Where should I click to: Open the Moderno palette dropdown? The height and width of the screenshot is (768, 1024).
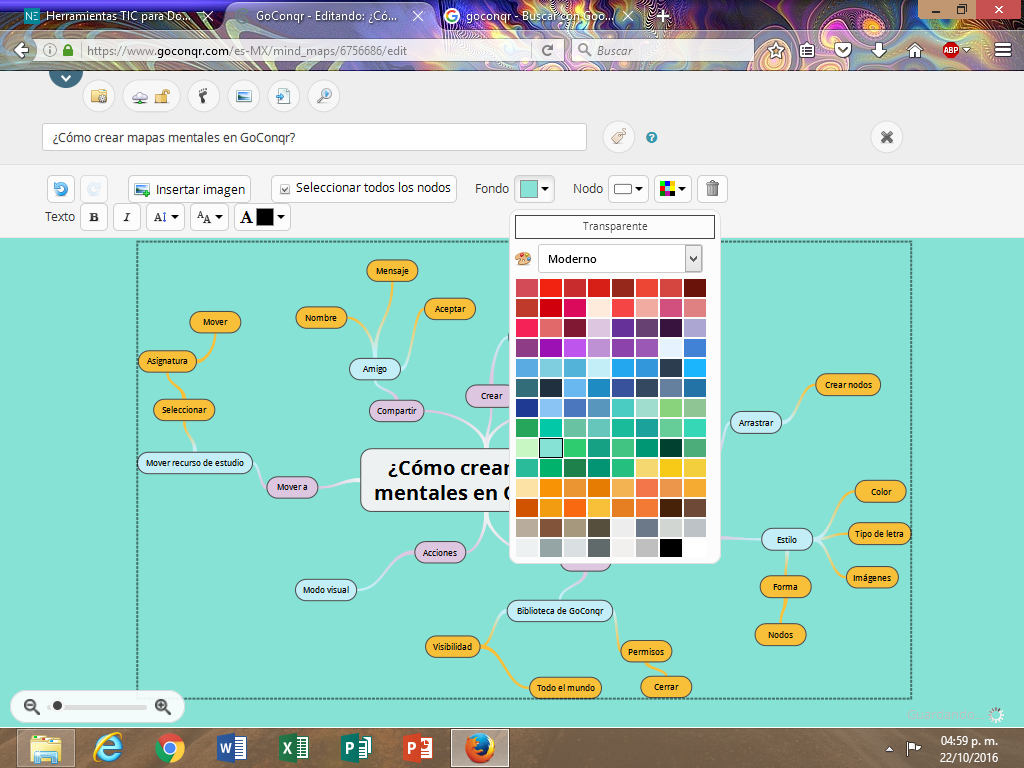(x=620, y=259)
